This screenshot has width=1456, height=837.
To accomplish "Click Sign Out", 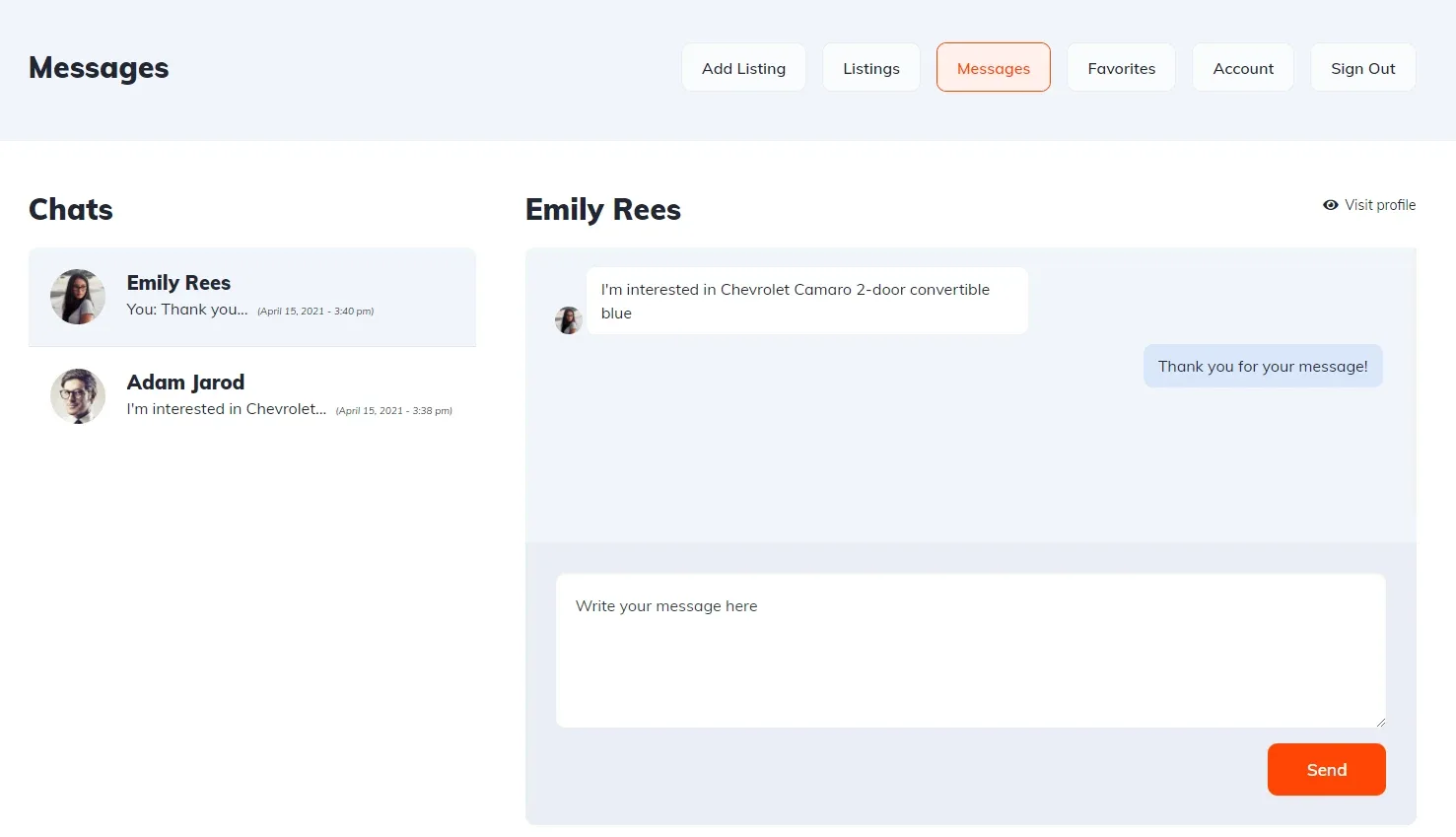I will 1362,68.
